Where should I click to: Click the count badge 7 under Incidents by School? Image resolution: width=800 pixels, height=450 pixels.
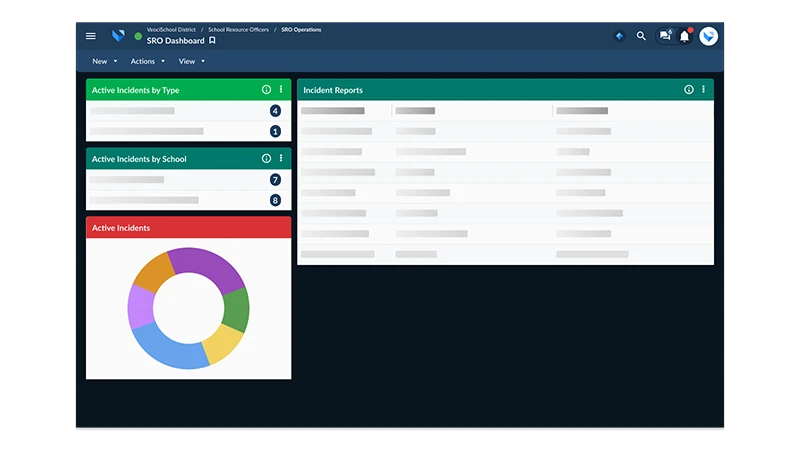[x=275, y=180]
